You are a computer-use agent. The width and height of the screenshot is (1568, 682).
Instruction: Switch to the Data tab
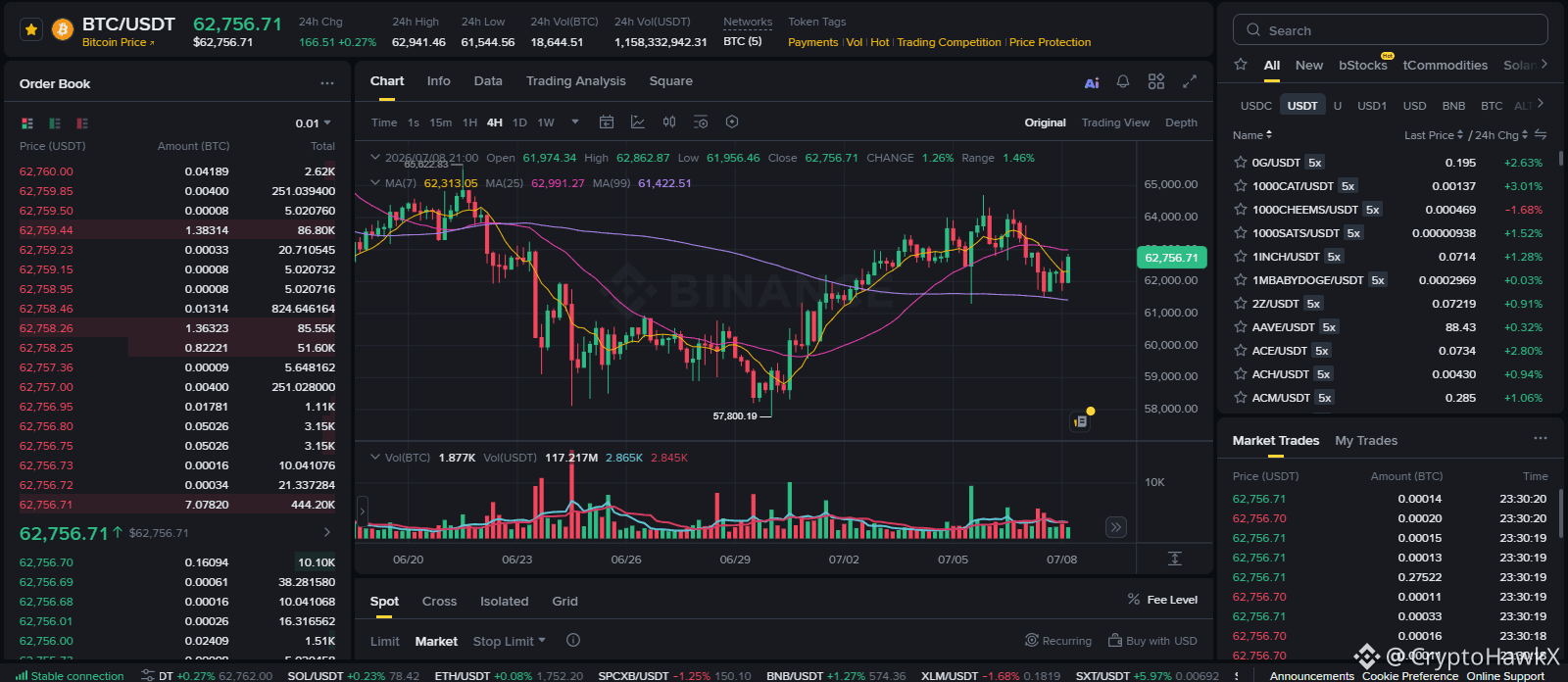[488, 81]
